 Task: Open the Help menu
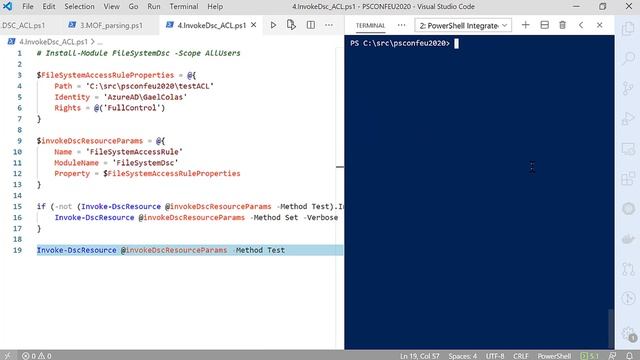pos(215,7)
